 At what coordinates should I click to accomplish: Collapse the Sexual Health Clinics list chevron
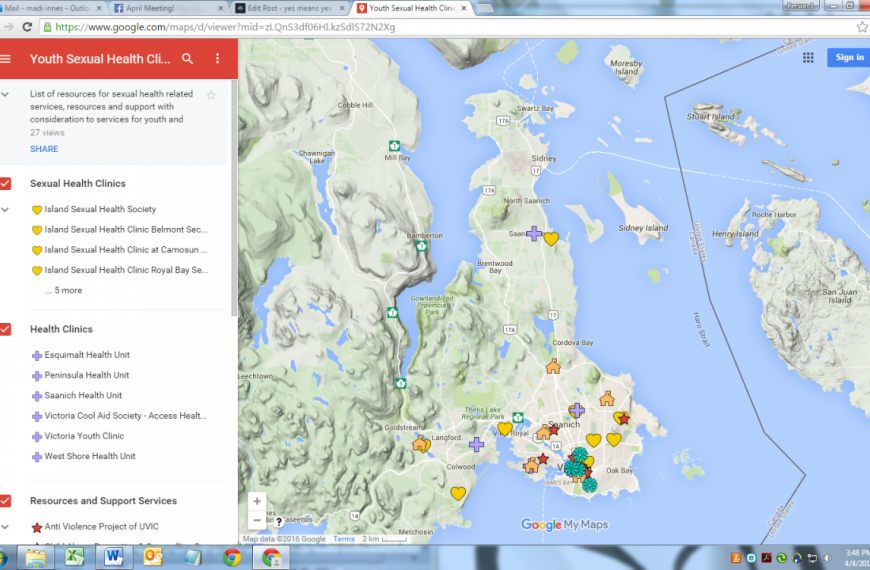[5, 210]
